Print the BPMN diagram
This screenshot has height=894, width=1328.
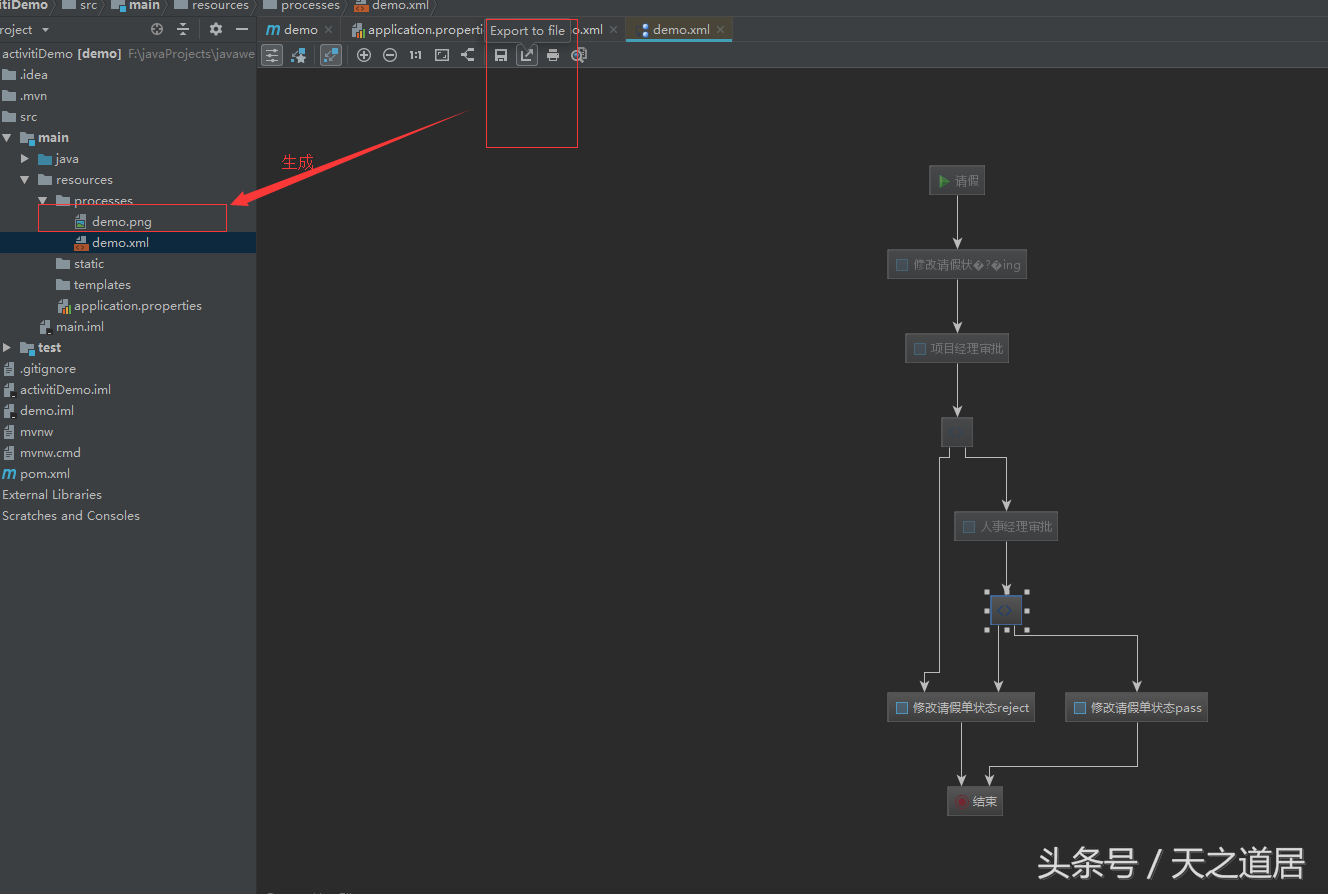pyautogui.click(x=553, y=55)
